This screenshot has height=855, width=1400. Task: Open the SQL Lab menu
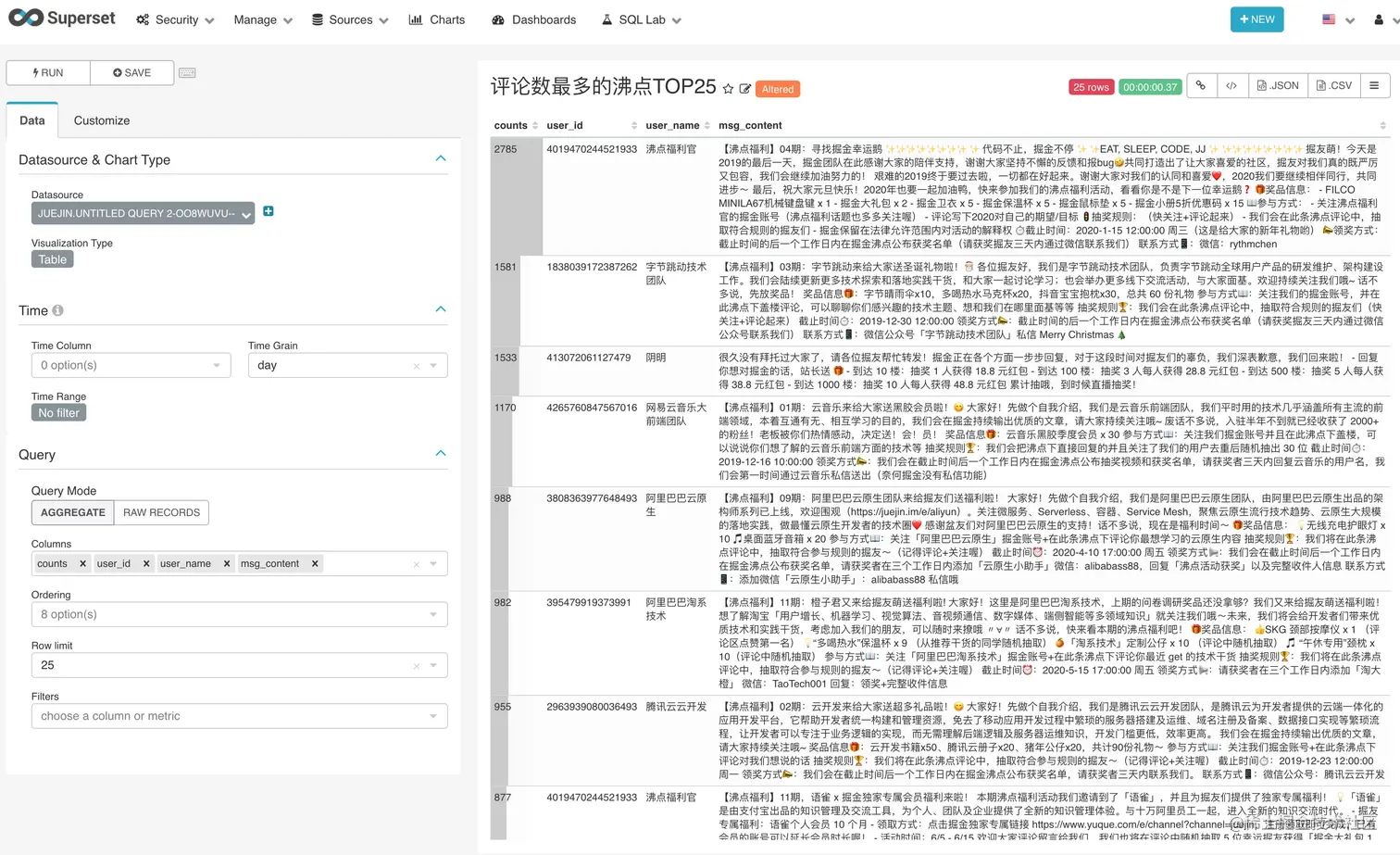pos(642,19)
